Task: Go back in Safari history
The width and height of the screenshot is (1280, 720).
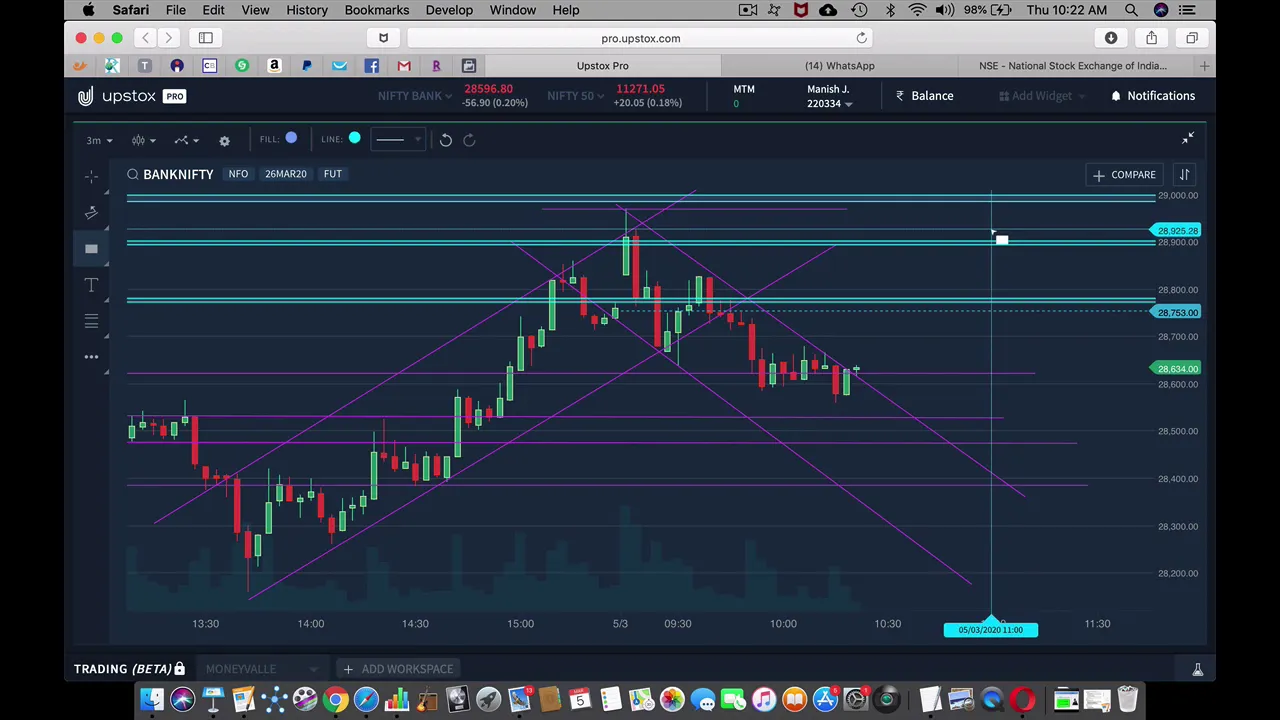Action: coord(146,38)
